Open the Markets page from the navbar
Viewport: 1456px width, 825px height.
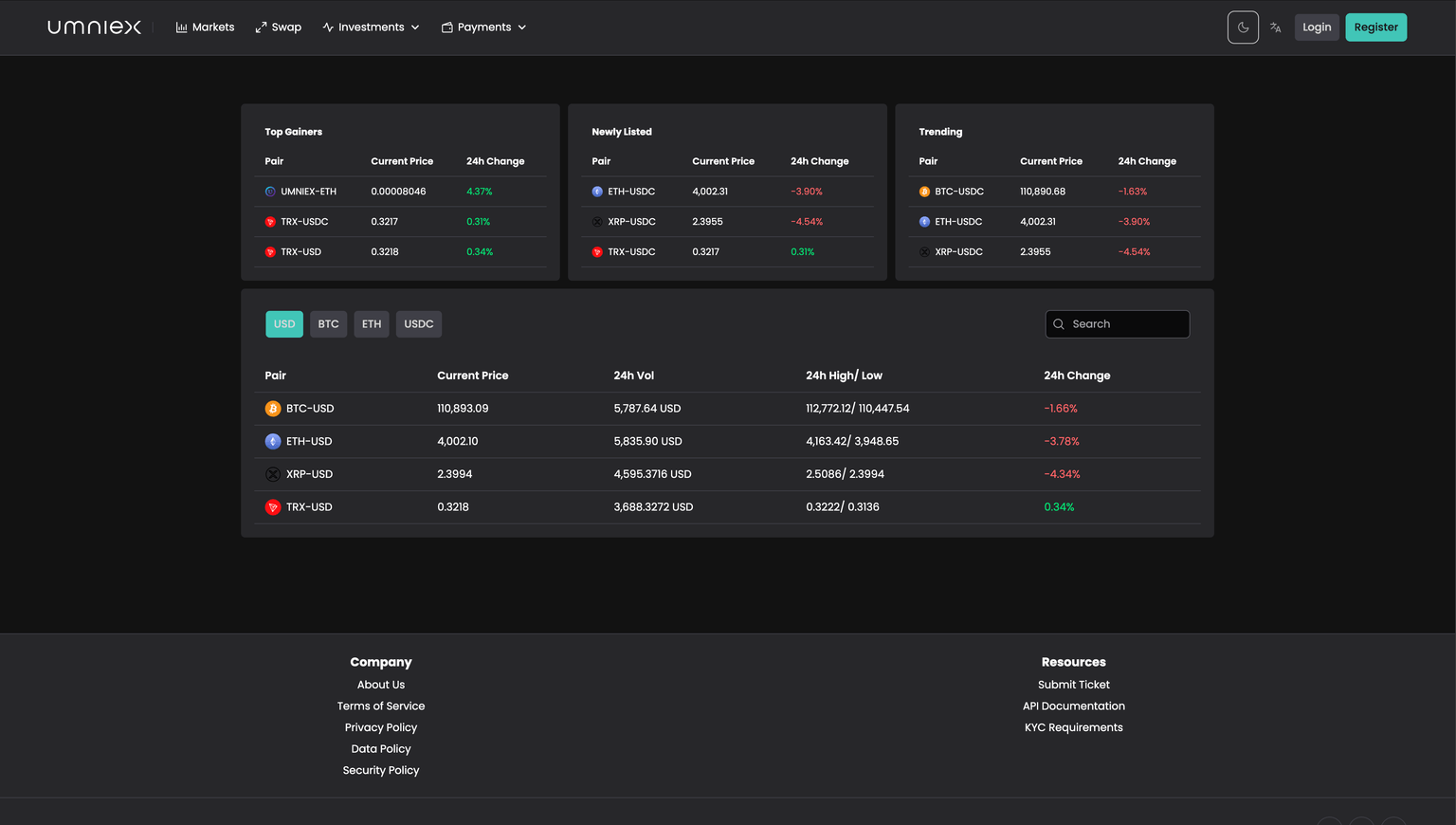point(213,27)
